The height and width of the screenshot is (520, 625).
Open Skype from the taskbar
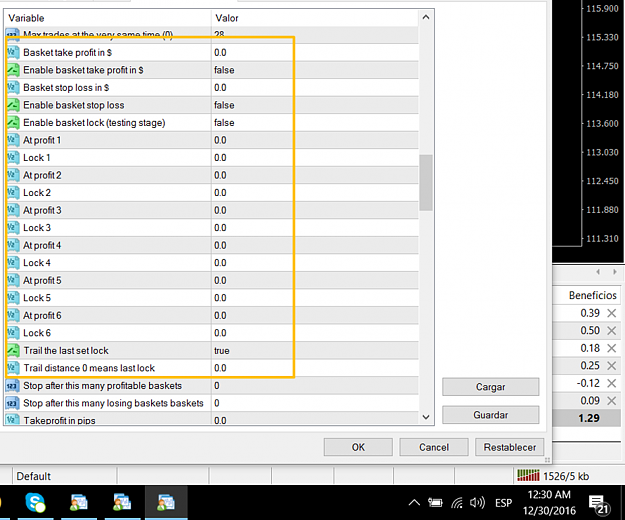click(x=35, y=502)
